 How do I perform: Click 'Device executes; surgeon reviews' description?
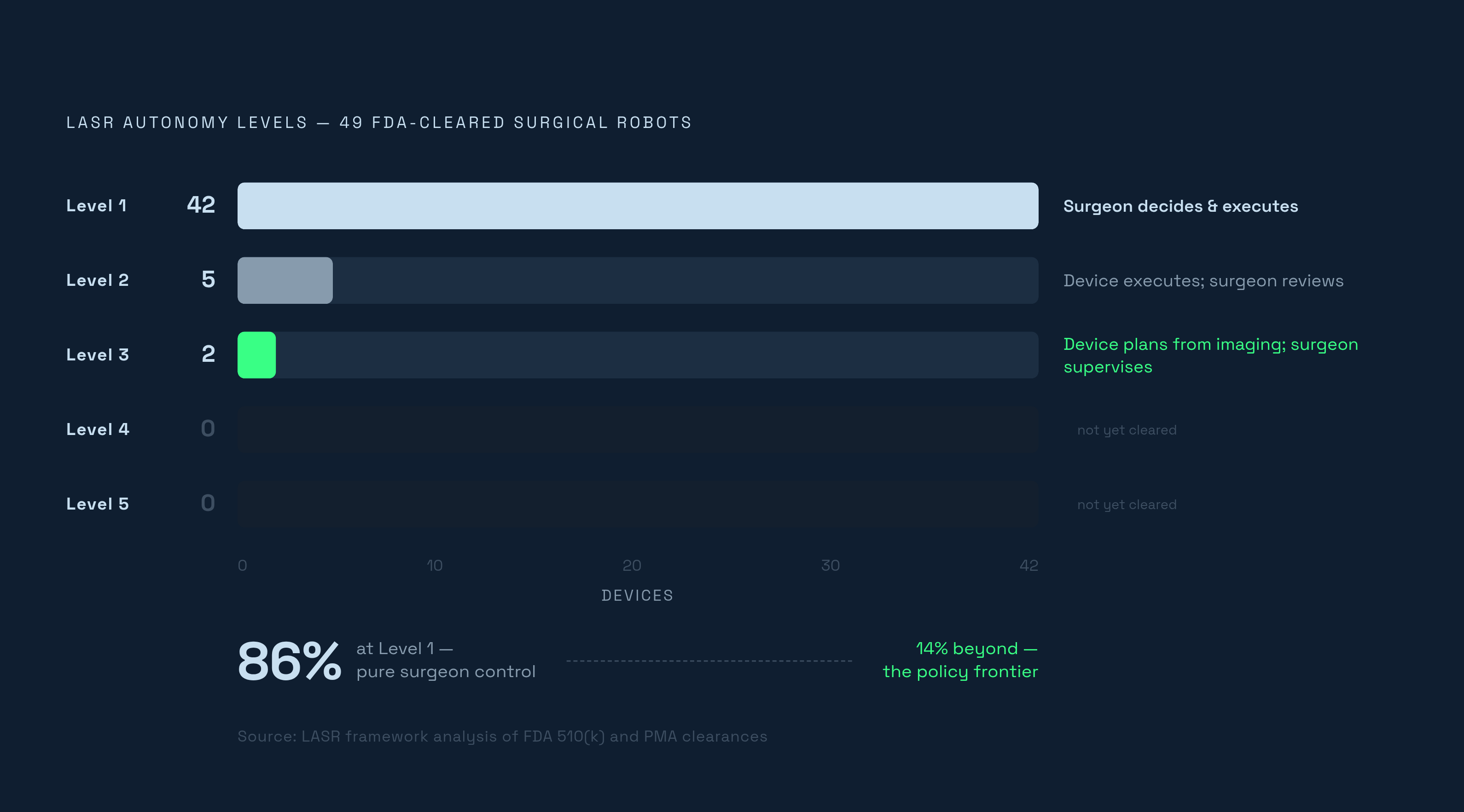1203,281
